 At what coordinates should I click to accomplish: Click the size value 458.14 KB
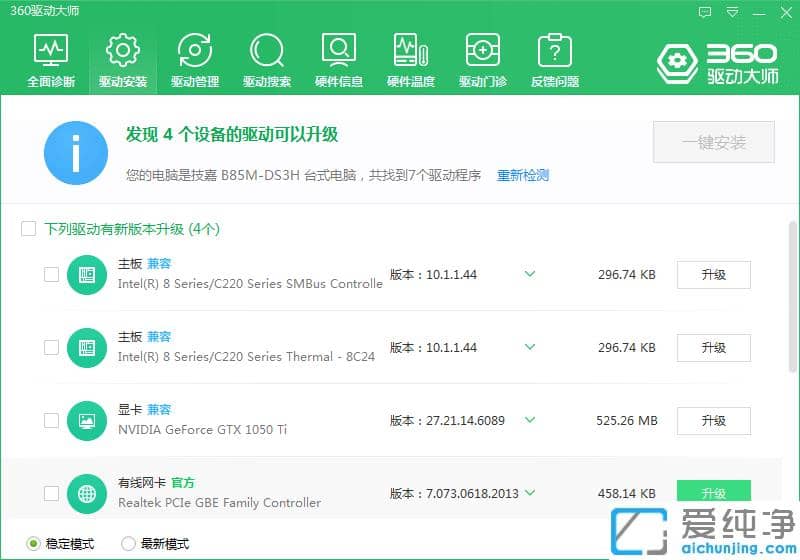tap(627, 494)
